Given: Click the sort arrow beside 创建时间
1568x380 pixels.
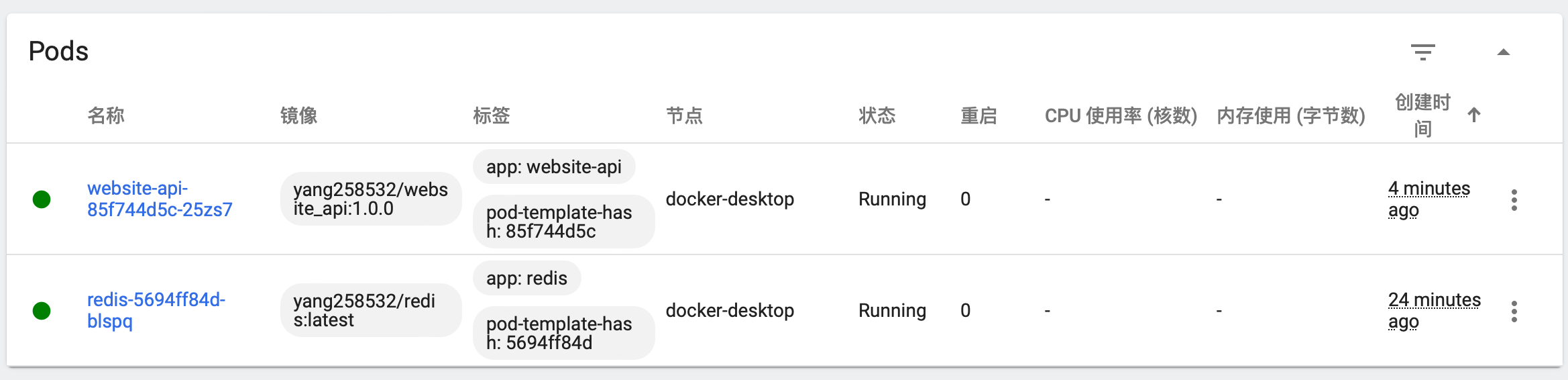Looking at the screenshot, I should tap(1474, 115).
